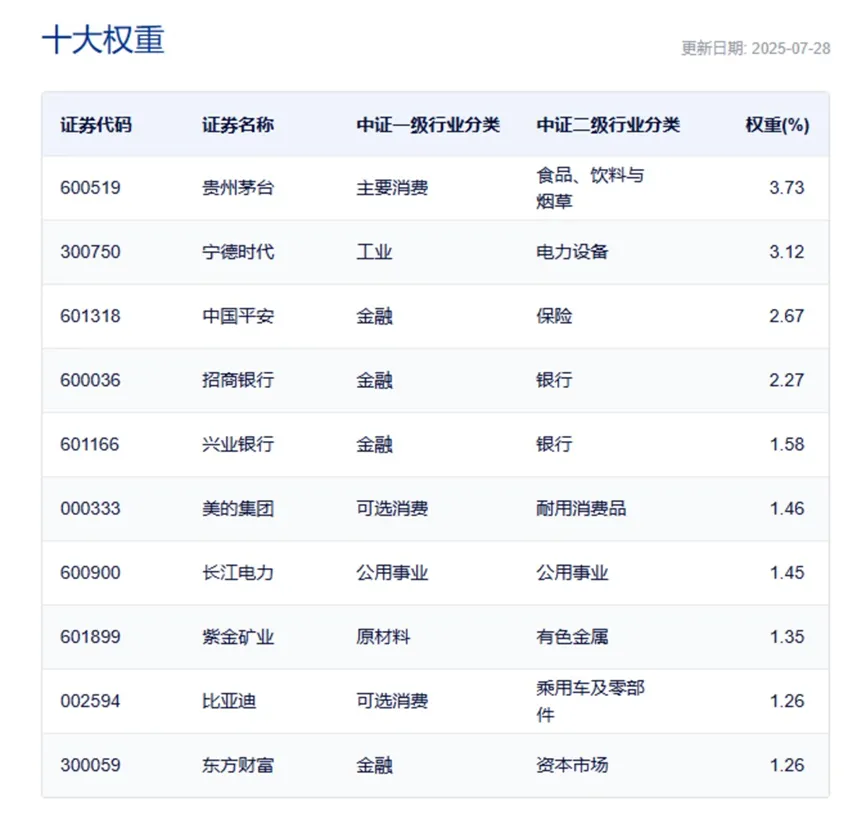This screenshot has width=866, height=820.
Task: Click the 中证一级行业分类 column header
Action: [x=428, y=125]
